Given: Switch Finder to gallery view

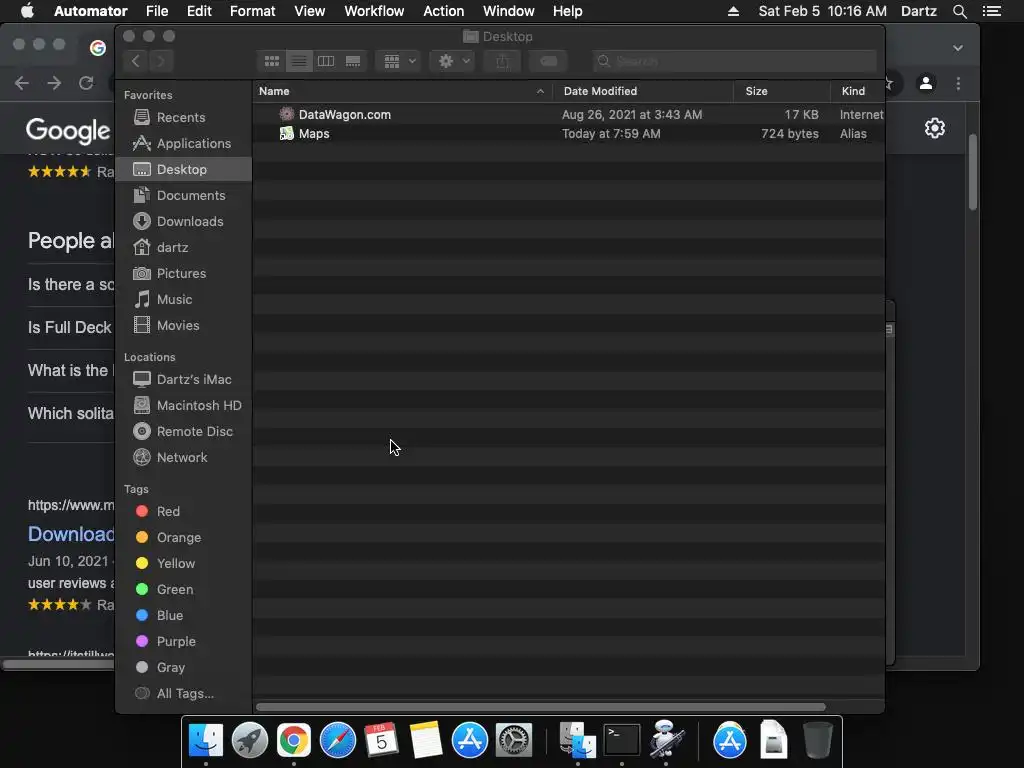Looking at the screenshot, I should click(353, 61).
